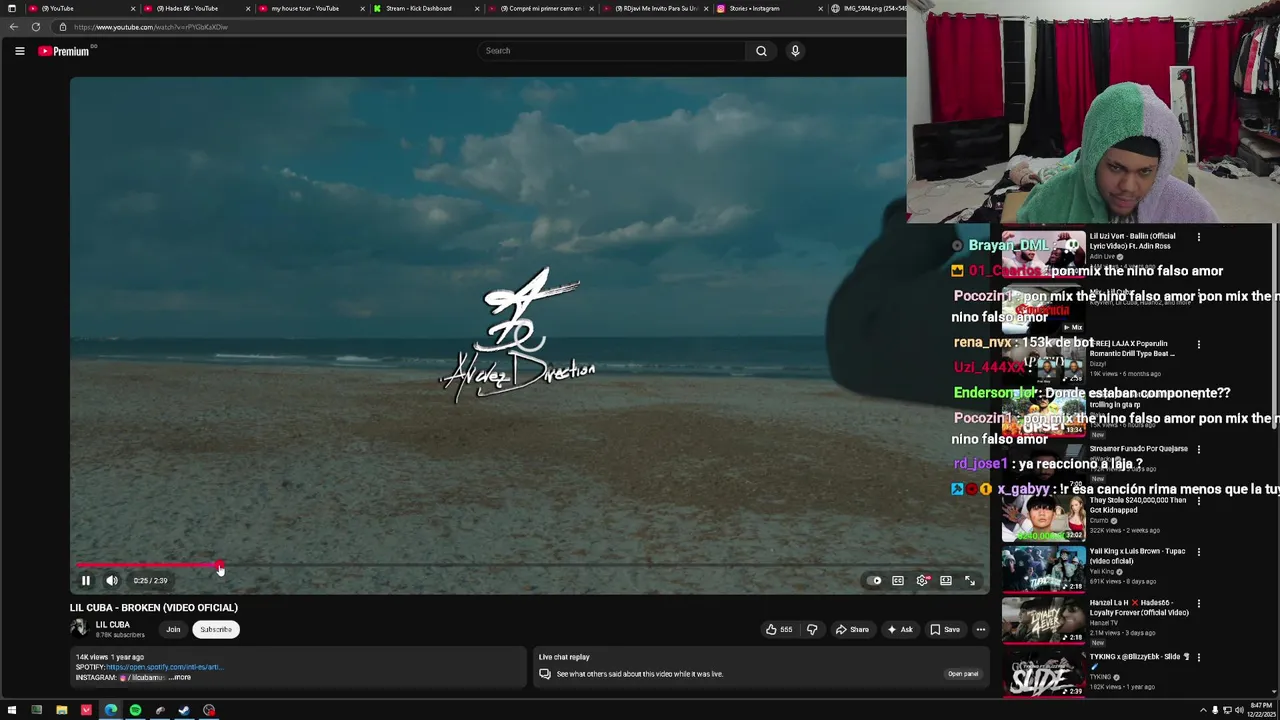Open live chat replay panel
The image size is (1280, 720).
click(x=963, y=674)
